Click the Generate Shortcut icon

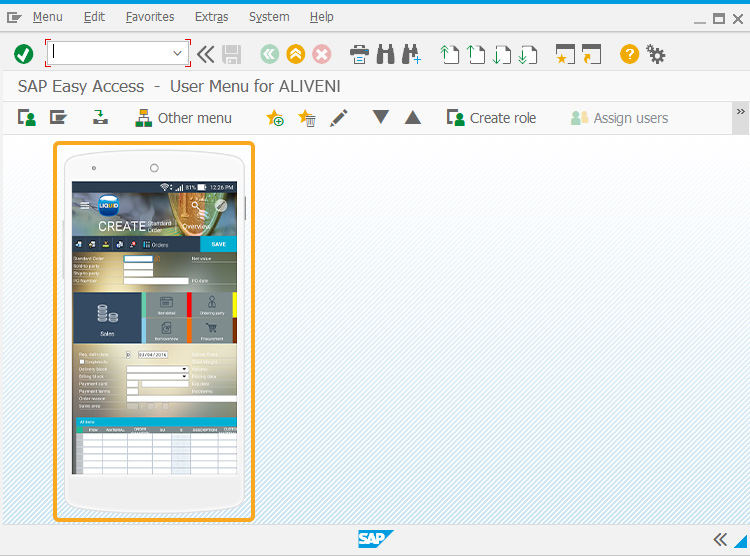pyautogui.click(x=591, y=54)
